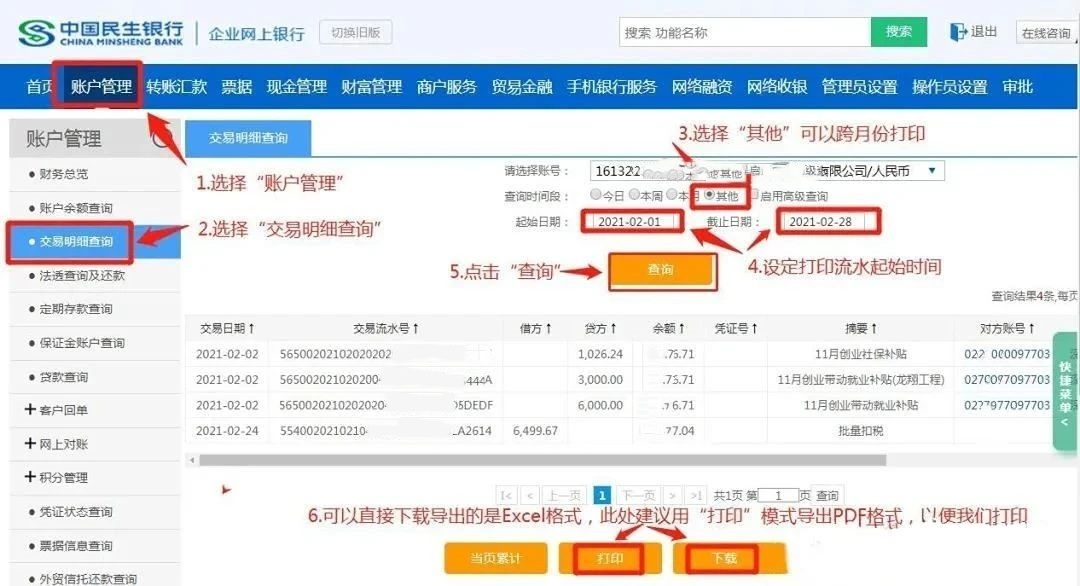1080x586 pixels.
Task: Click the page number input box
Action: point(778,495)
